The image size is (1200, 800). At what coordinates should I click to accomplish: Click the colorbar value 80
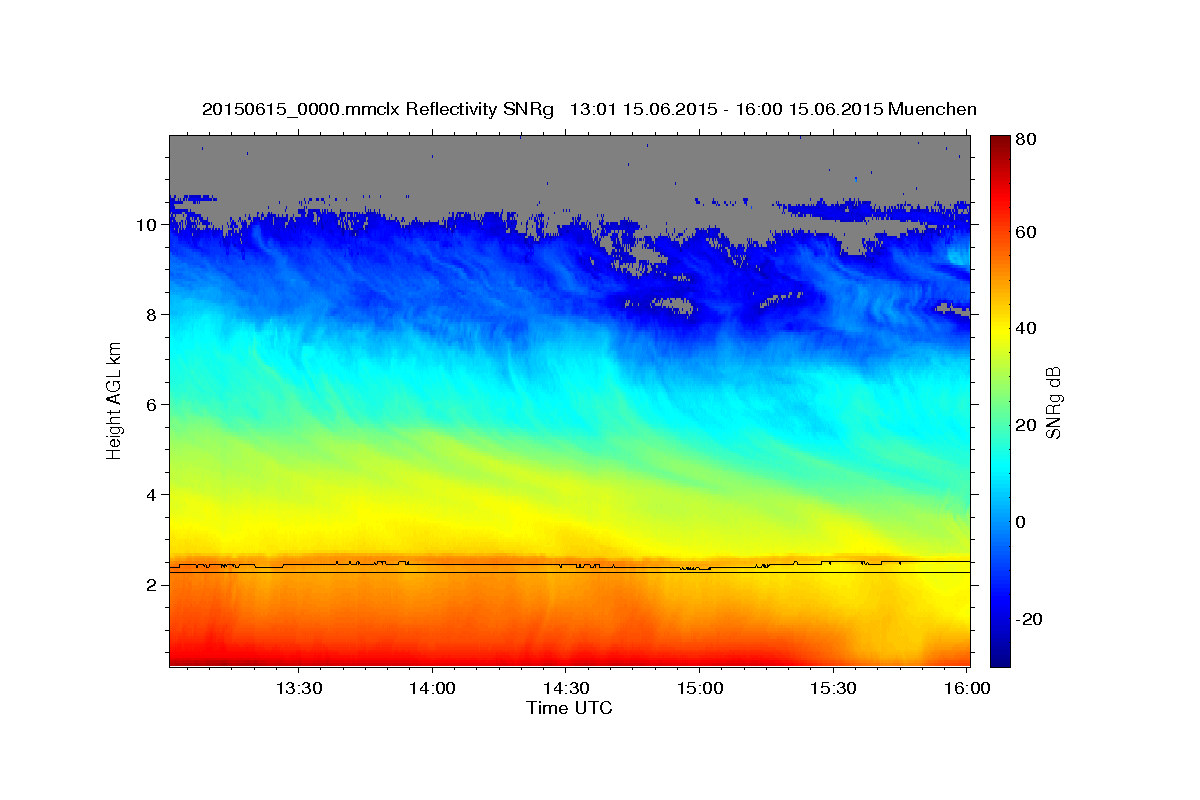(1025, 139)
